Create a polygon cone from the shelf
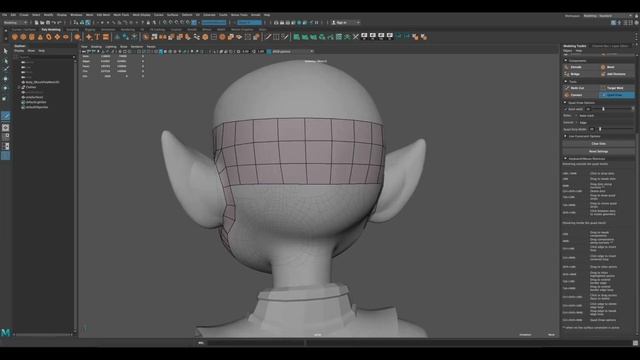This screenshot has width=640, height=360. (40, 37)
